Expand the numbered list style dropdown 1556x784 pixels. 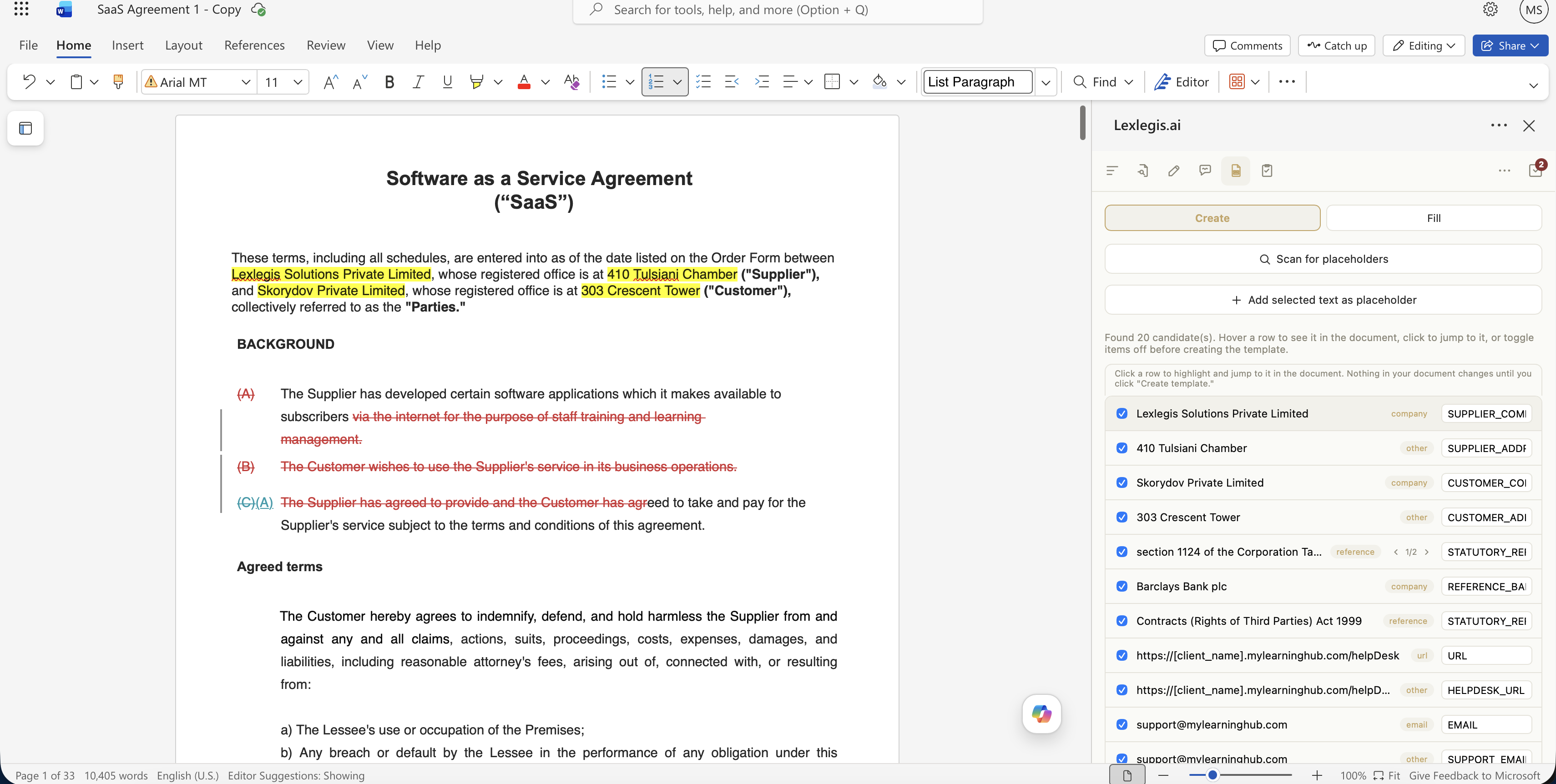[678, 81]
